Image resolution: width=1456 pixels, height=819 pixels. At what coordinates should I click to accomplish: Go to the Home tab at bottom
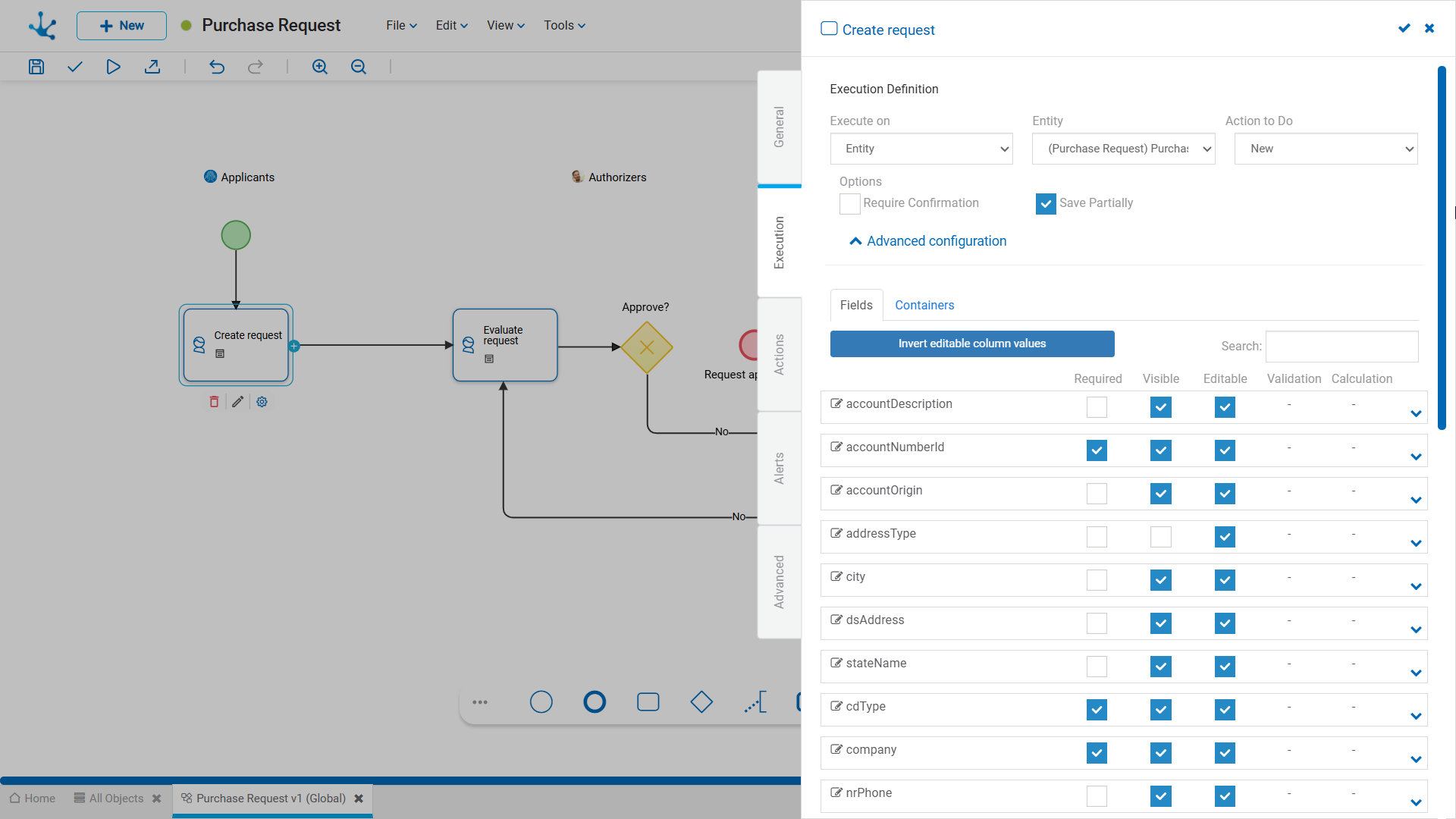(x=33, y=799)
